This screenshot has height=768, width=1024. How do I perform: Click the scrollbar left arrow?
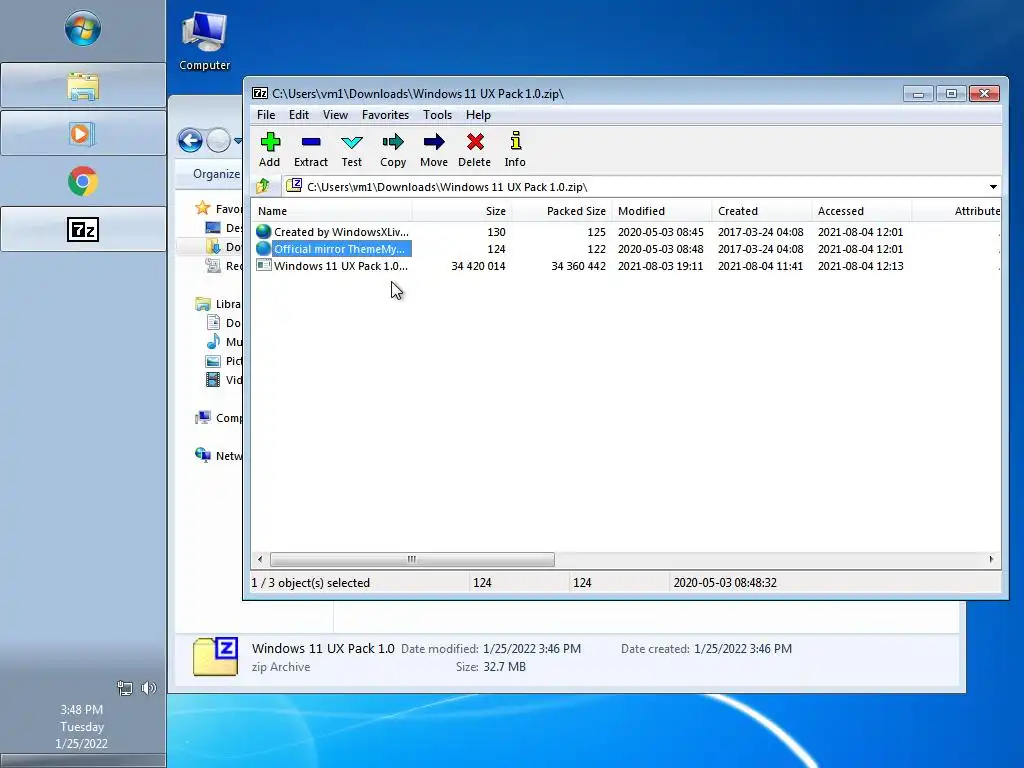pyautogui.click(x=260, y=559)
